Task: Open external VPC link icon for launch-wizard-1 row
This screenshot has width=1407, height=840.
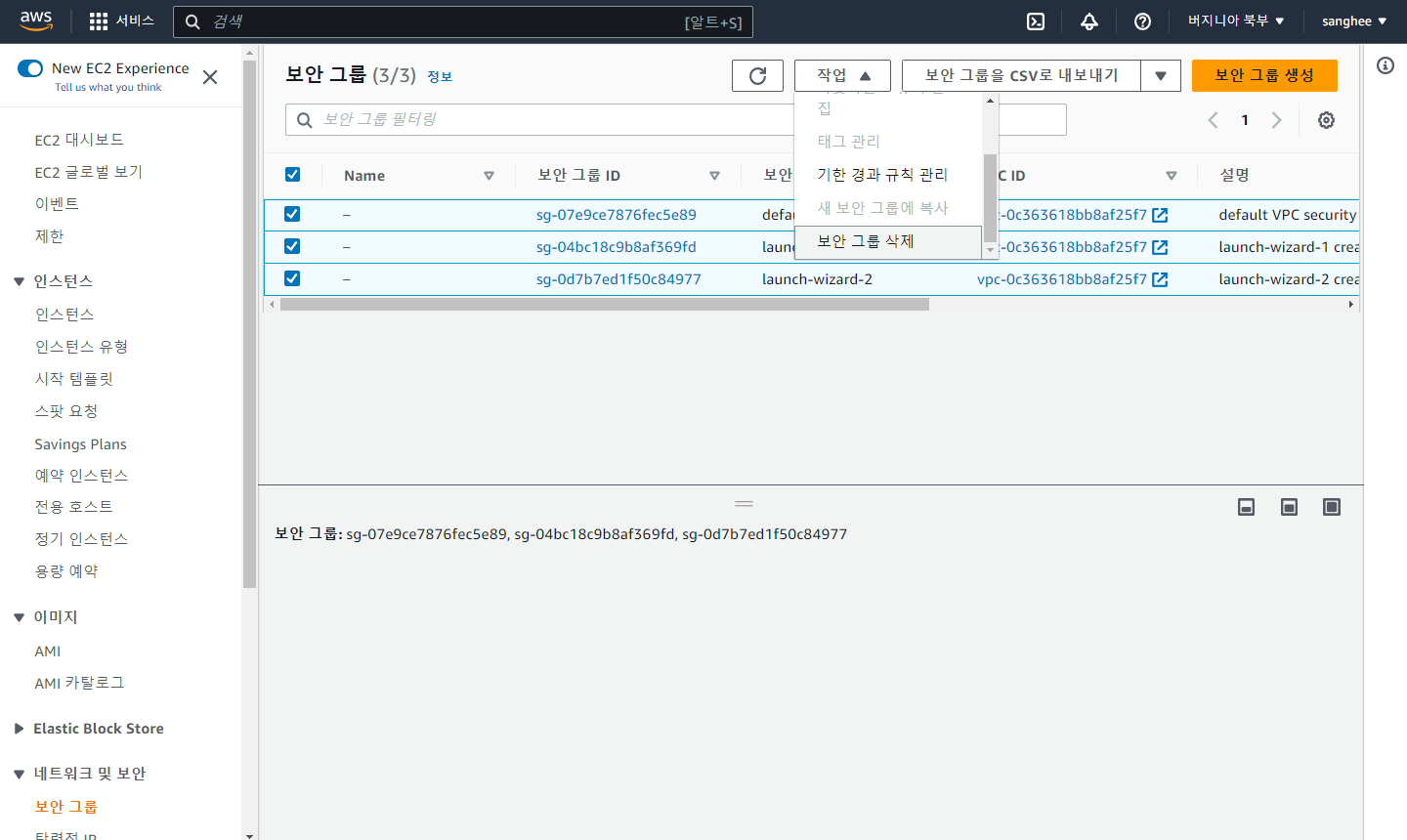Action: click(1160, 247)
